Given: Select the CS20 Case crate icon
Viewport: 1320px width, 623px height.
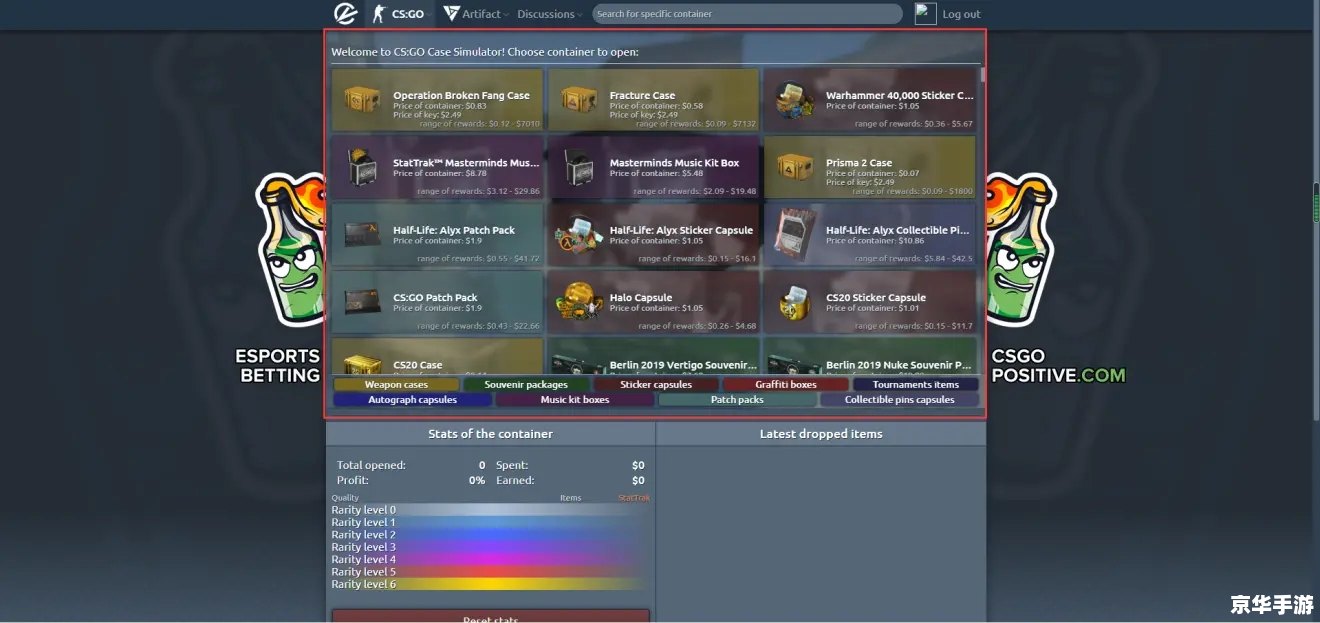Looking at the screenshot, I should (x=361, y=364).
